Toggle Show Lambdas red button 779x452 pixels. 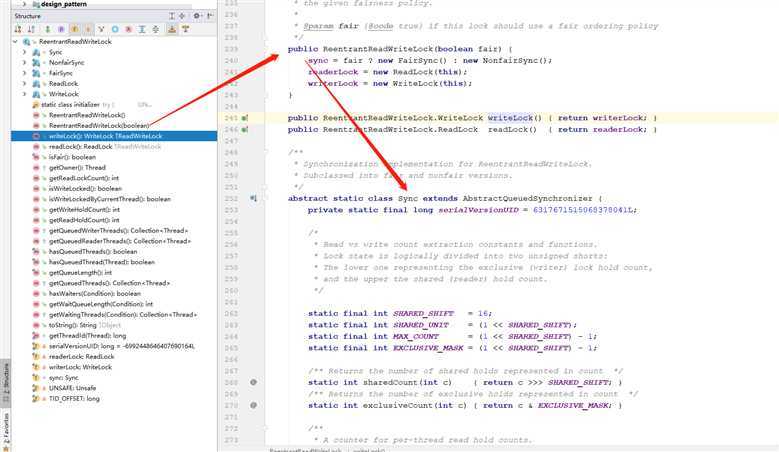(128, 29)
